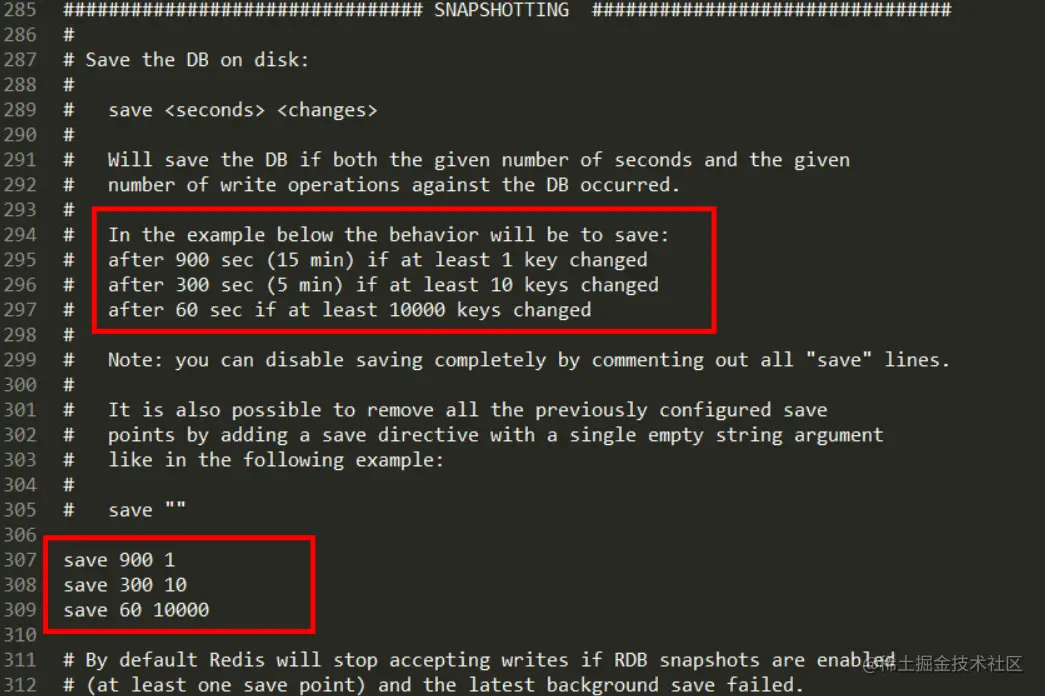
Task: Click the "Will save the DB if both" line
Action: coord(479,160)
